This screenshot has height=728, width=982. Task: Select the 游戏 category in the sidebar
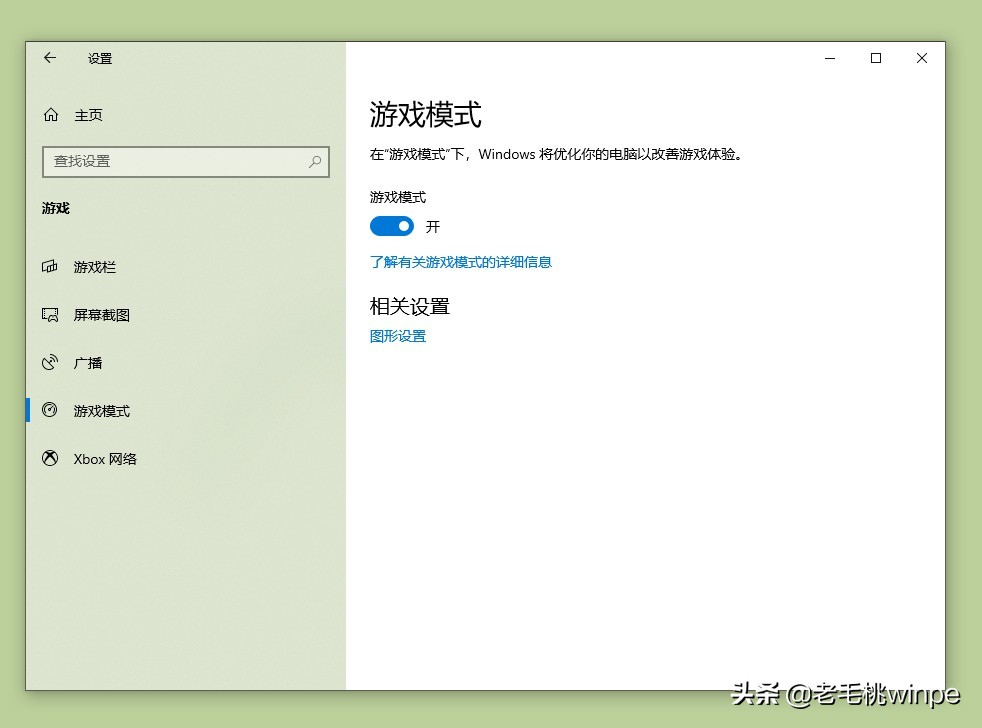point(55,208)
